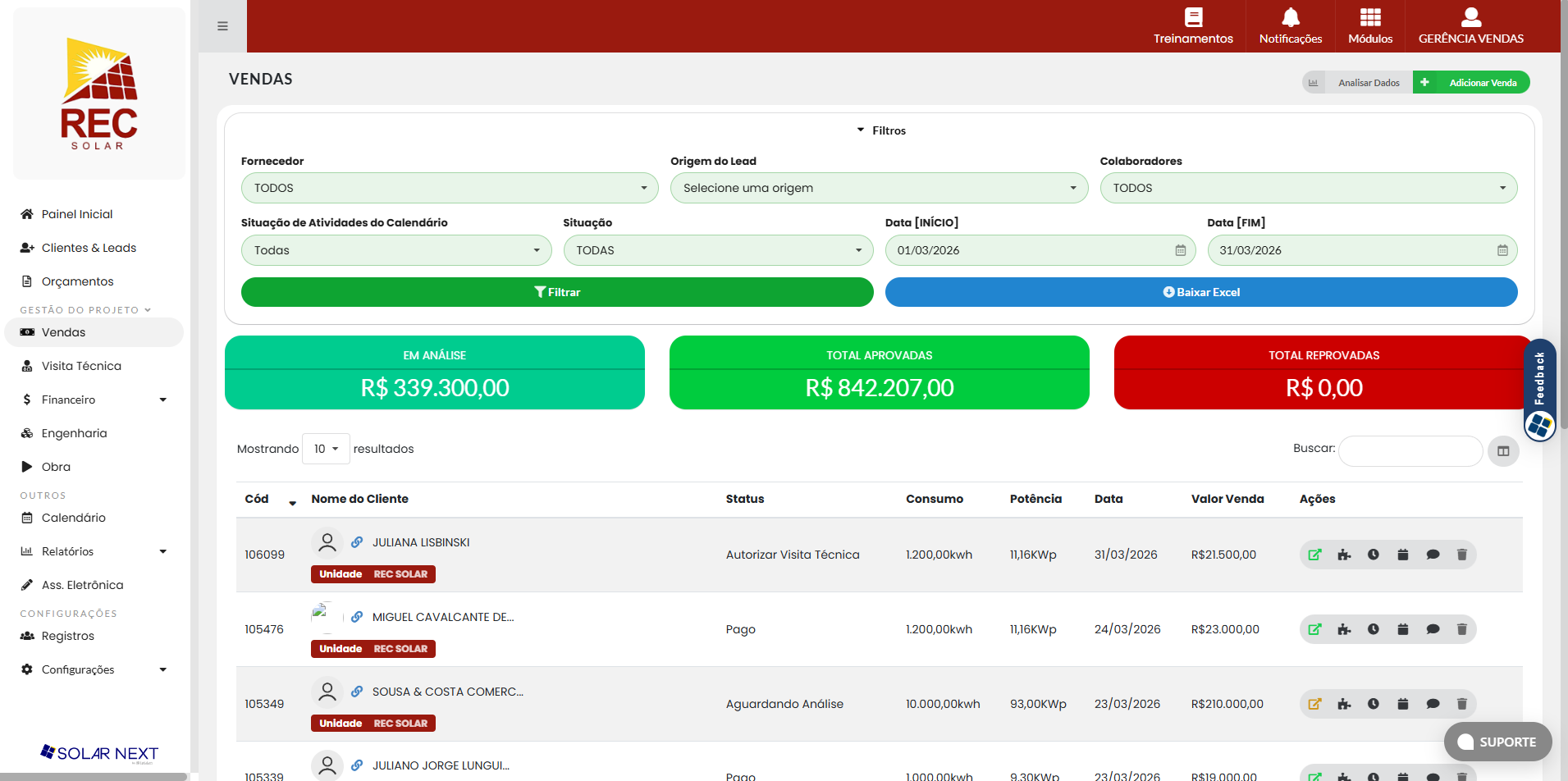
Task: Open the clock icon for sale 105476
Action: tap(1374, 629)
